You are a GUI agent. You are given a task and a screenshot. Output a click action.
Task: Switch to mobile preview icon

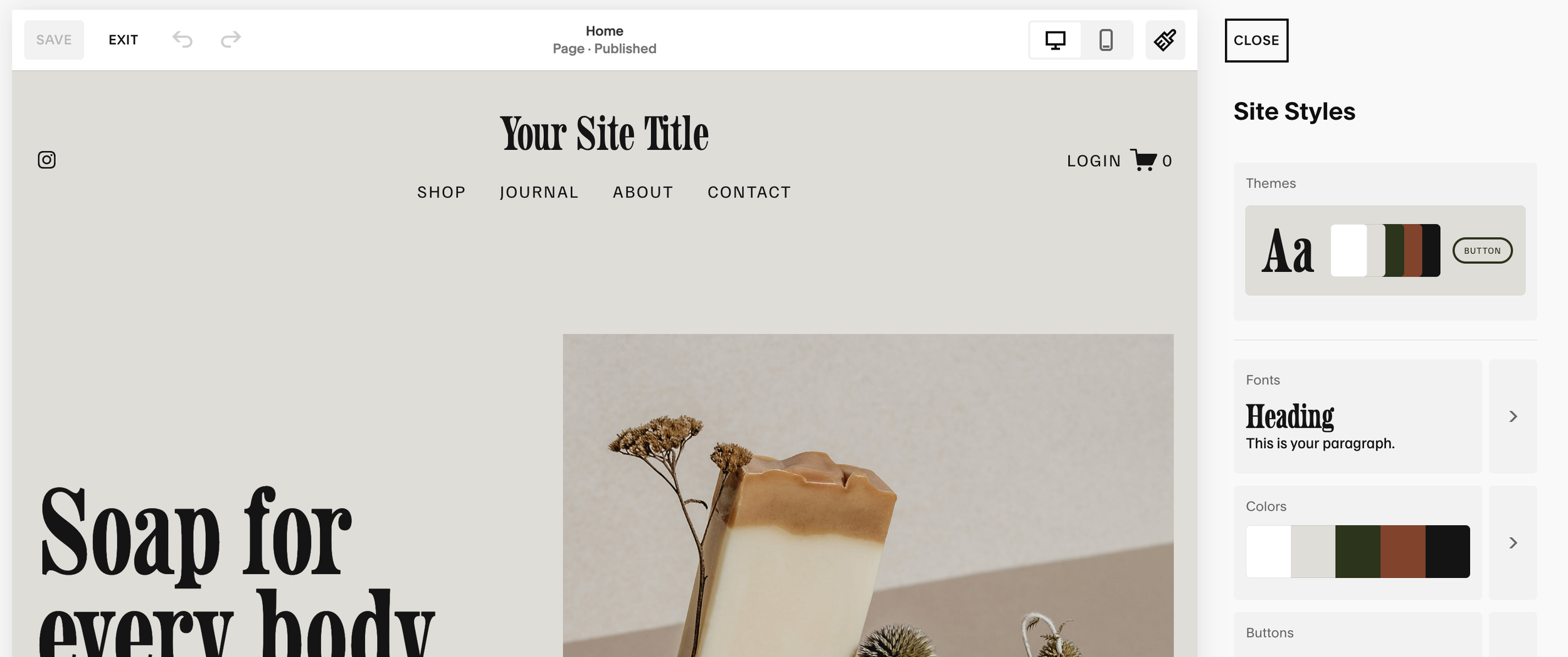pos(1106,40)
